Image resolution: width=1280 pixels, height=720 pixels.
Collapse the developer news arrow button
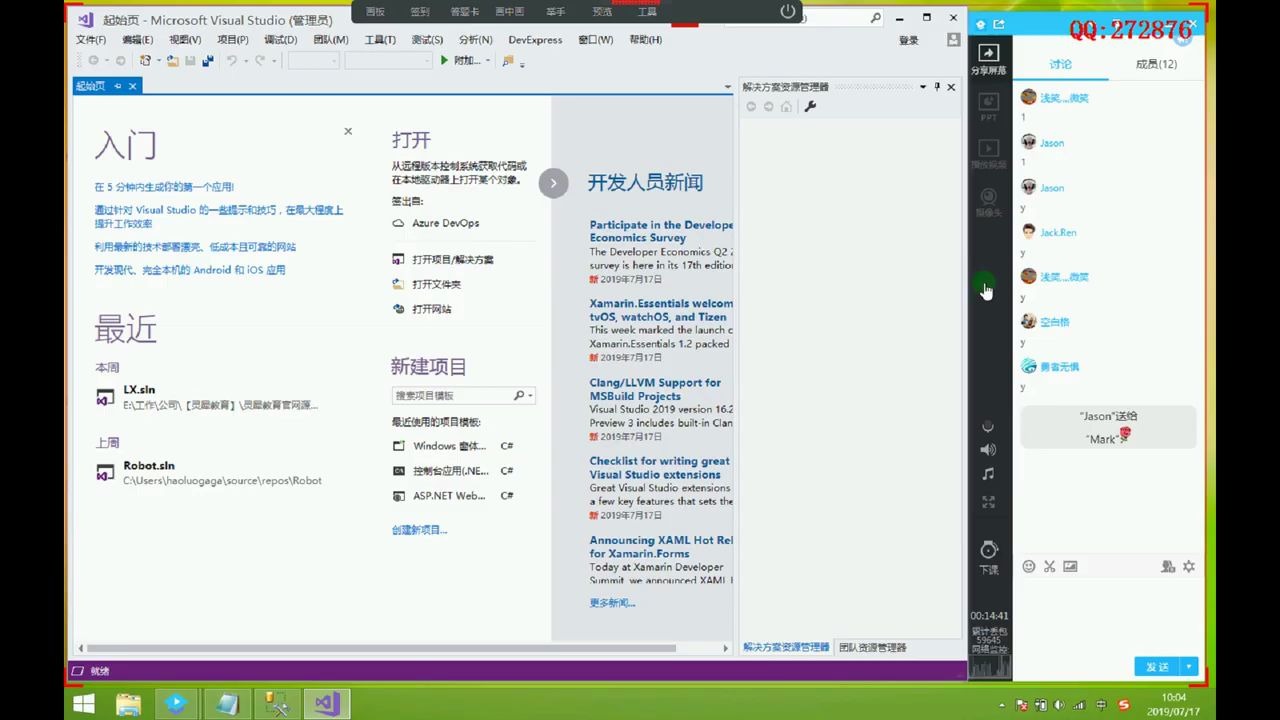tap(553, 183)
